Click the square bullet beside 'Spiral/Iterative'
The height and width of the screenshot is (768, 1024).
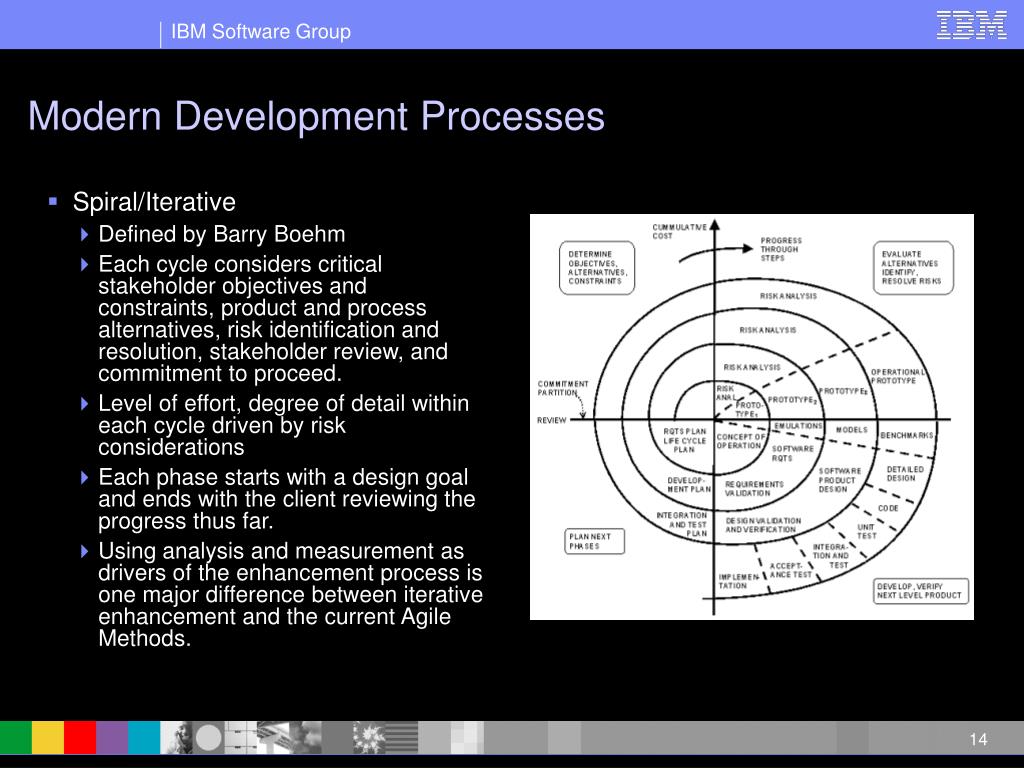tap(53, 202)
